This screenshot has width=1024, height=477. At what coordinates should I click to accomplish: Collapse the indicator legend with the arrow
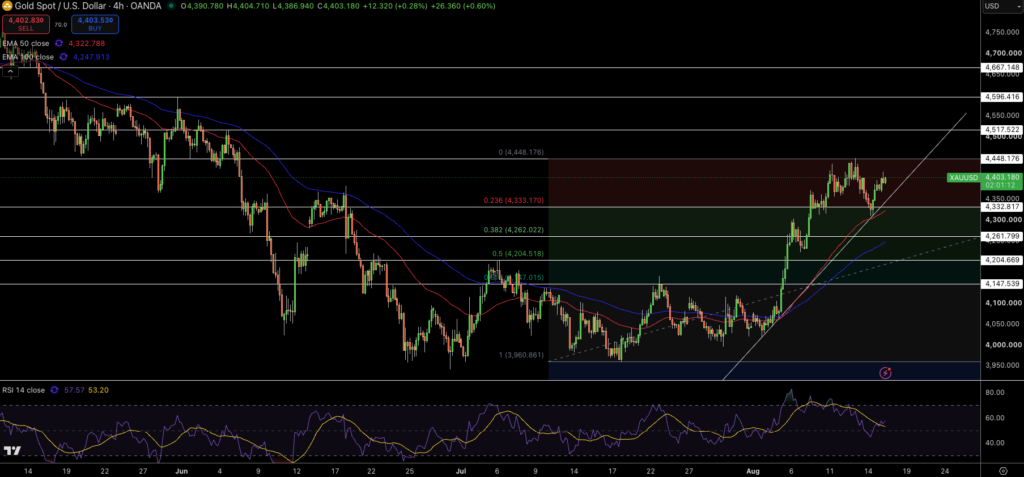click(x=10, y=72)
